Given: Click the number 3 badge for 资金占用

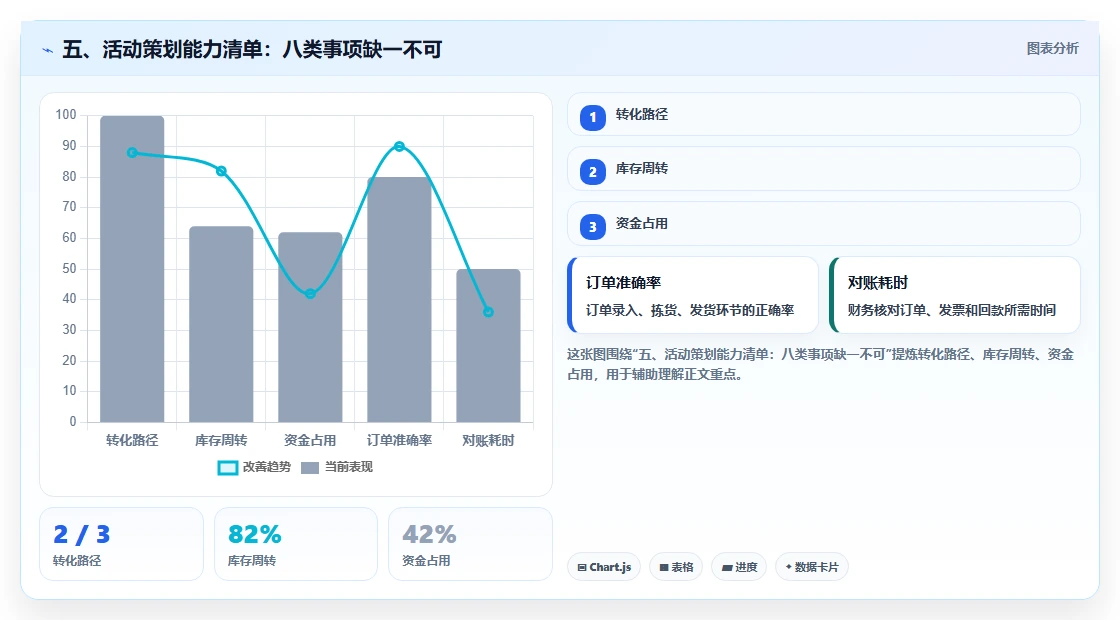Looking at the screenshot, I should point(593,226).
